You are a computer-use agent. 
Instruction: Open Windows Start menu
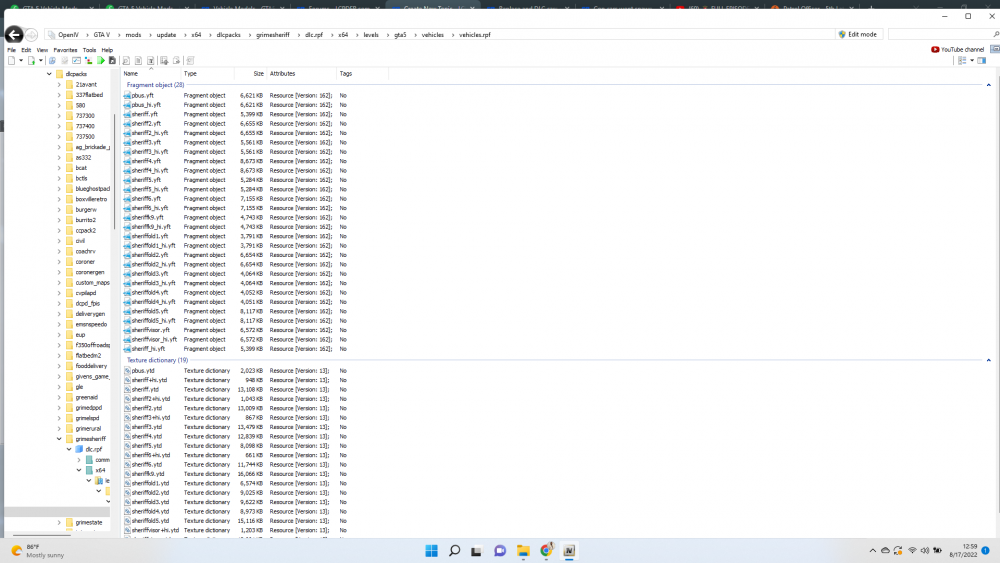click(432, 551)
